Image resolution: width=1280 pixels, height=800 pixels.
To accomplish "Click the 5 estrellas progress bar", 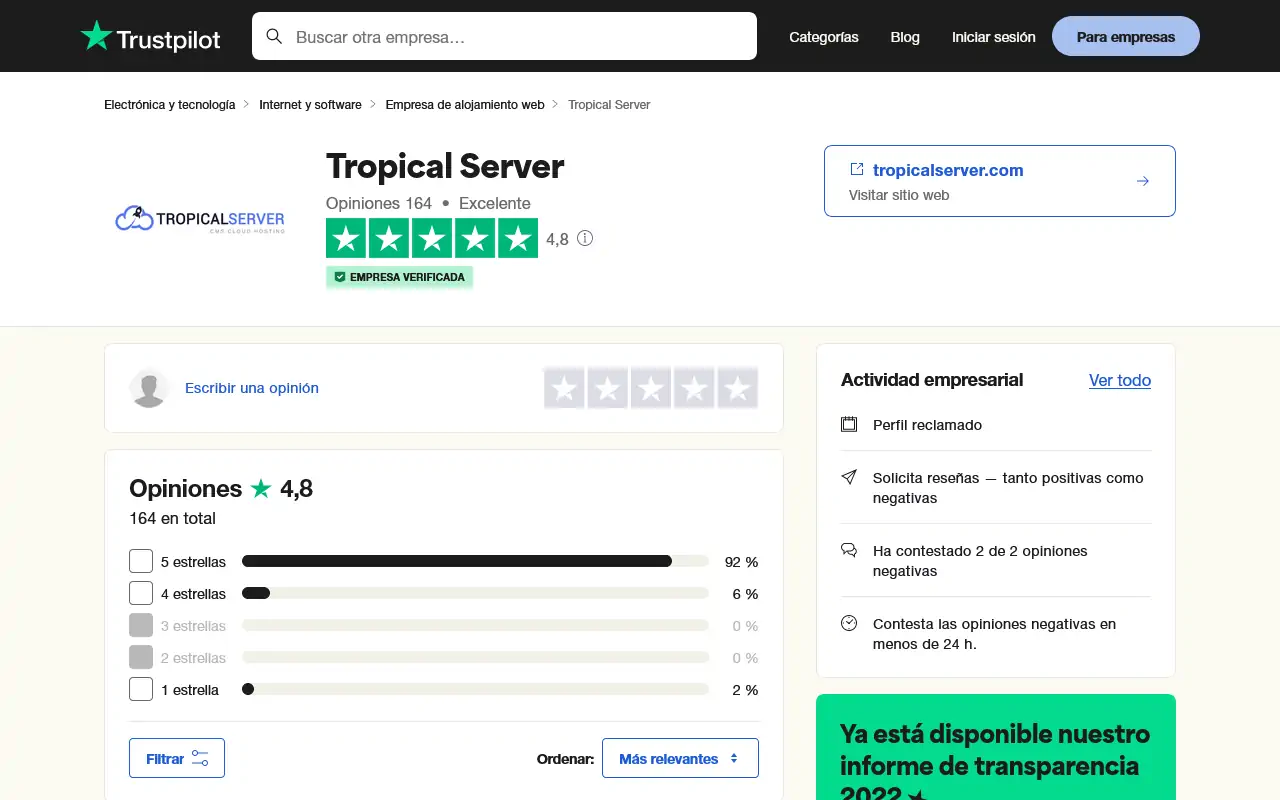I will [475, 561].
